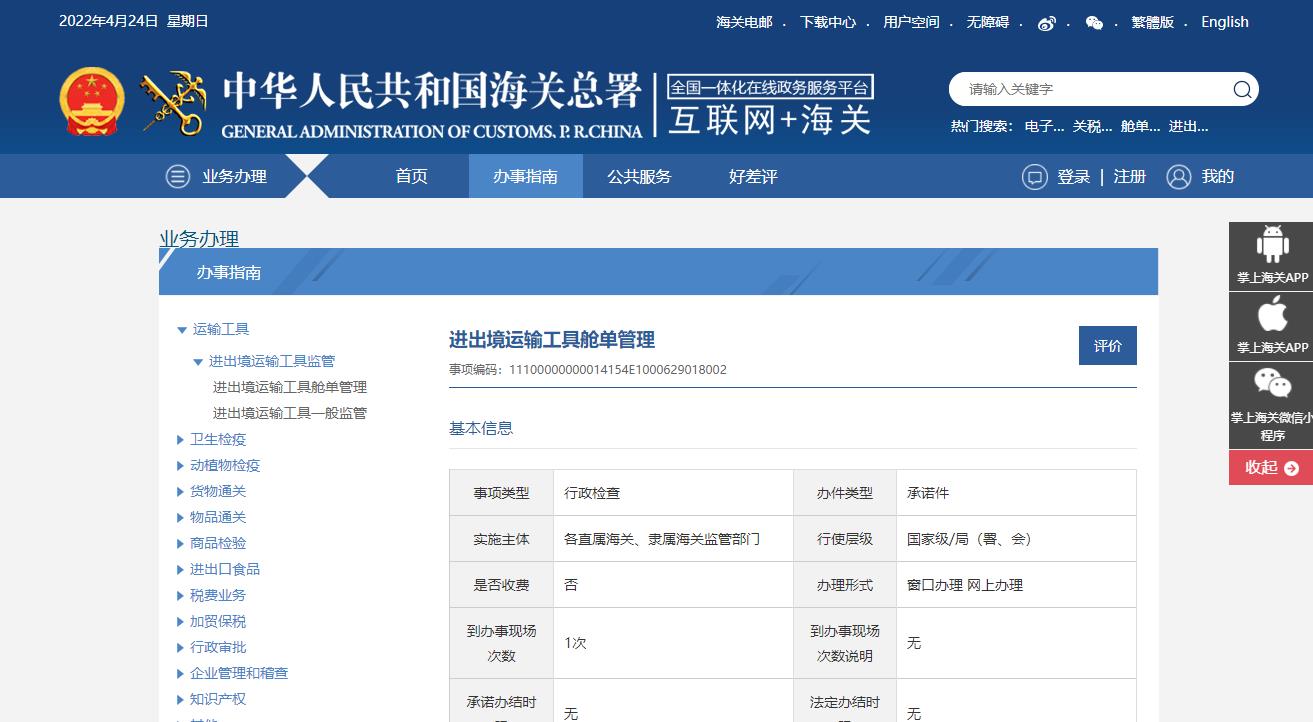Click the Apple app download icon

point(1271,316)
